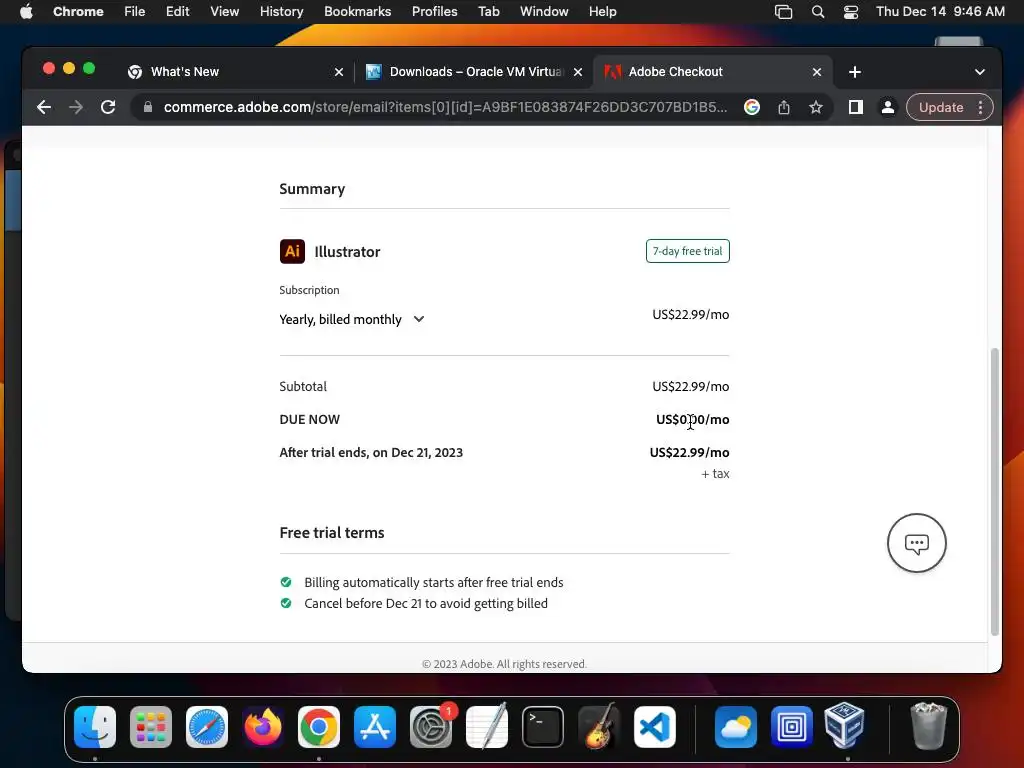1024x768 pixels.
Task: Click the Google icon in address bar
Action: (752, 107)
